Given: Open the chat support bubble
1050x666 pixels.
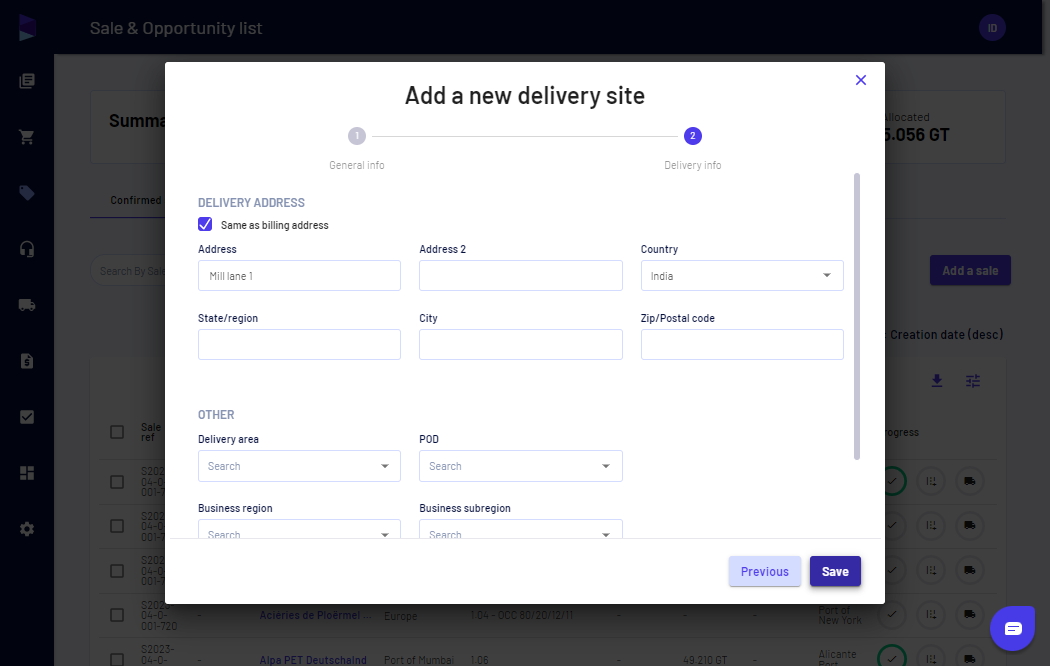Looking at the screenshot, I should [x=1012, y=628].
